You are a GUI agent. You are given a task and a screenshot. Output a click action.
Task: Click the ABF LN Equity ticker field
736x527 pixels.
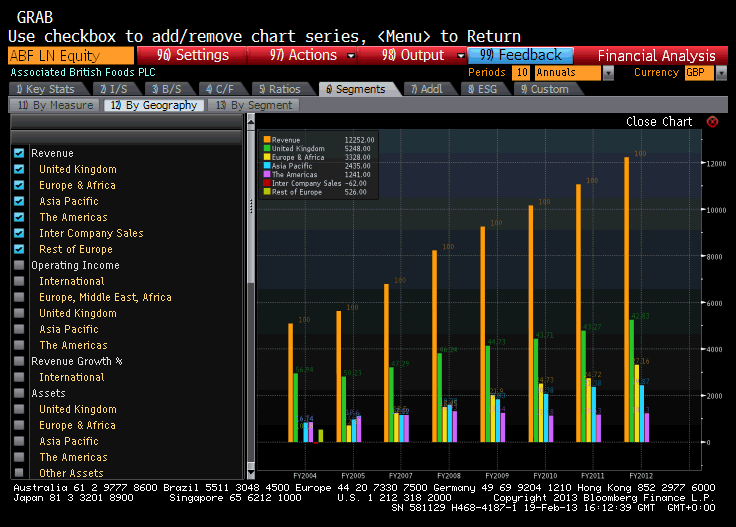[70, 56]
